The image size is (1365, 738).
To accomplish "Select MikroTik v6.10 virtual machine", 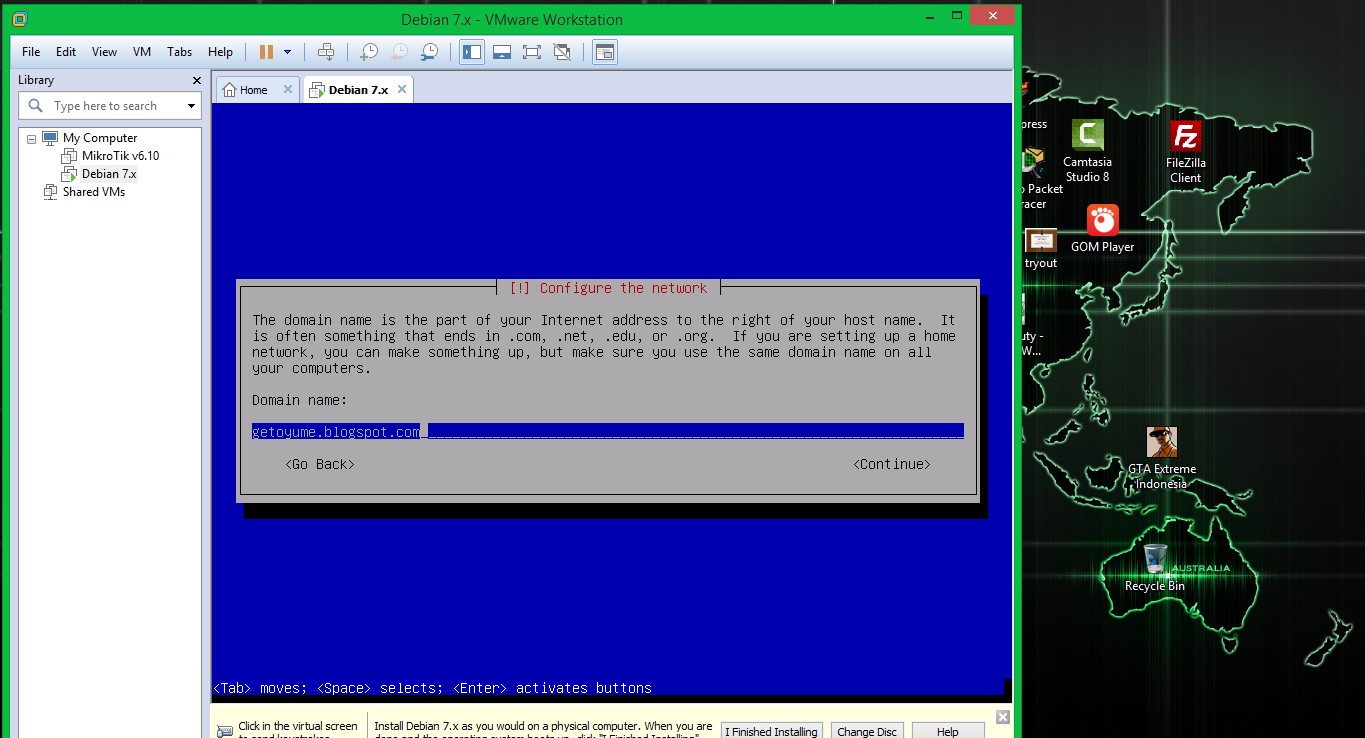I will tap(120, 156).
